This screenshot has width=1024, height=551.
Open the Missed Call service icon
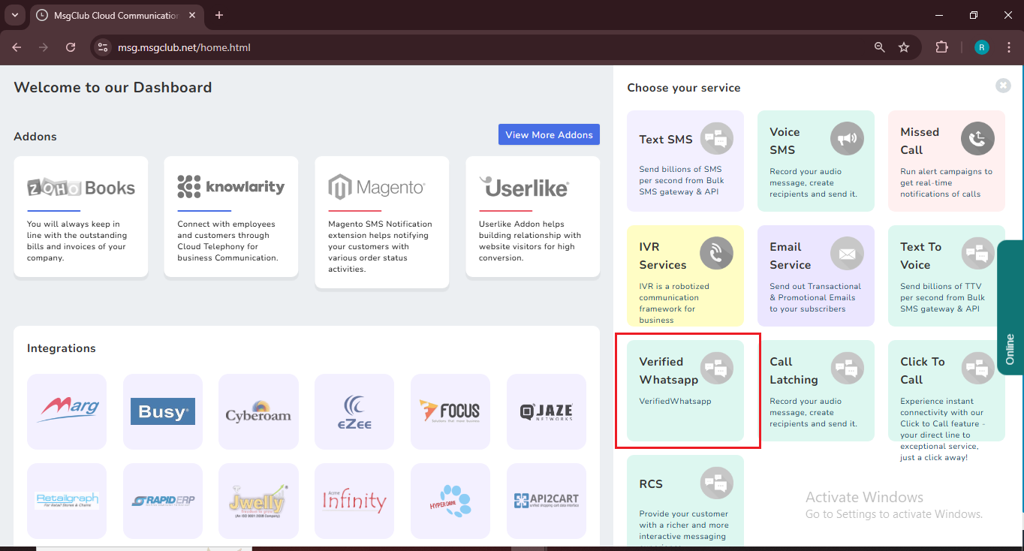point(977,139)
